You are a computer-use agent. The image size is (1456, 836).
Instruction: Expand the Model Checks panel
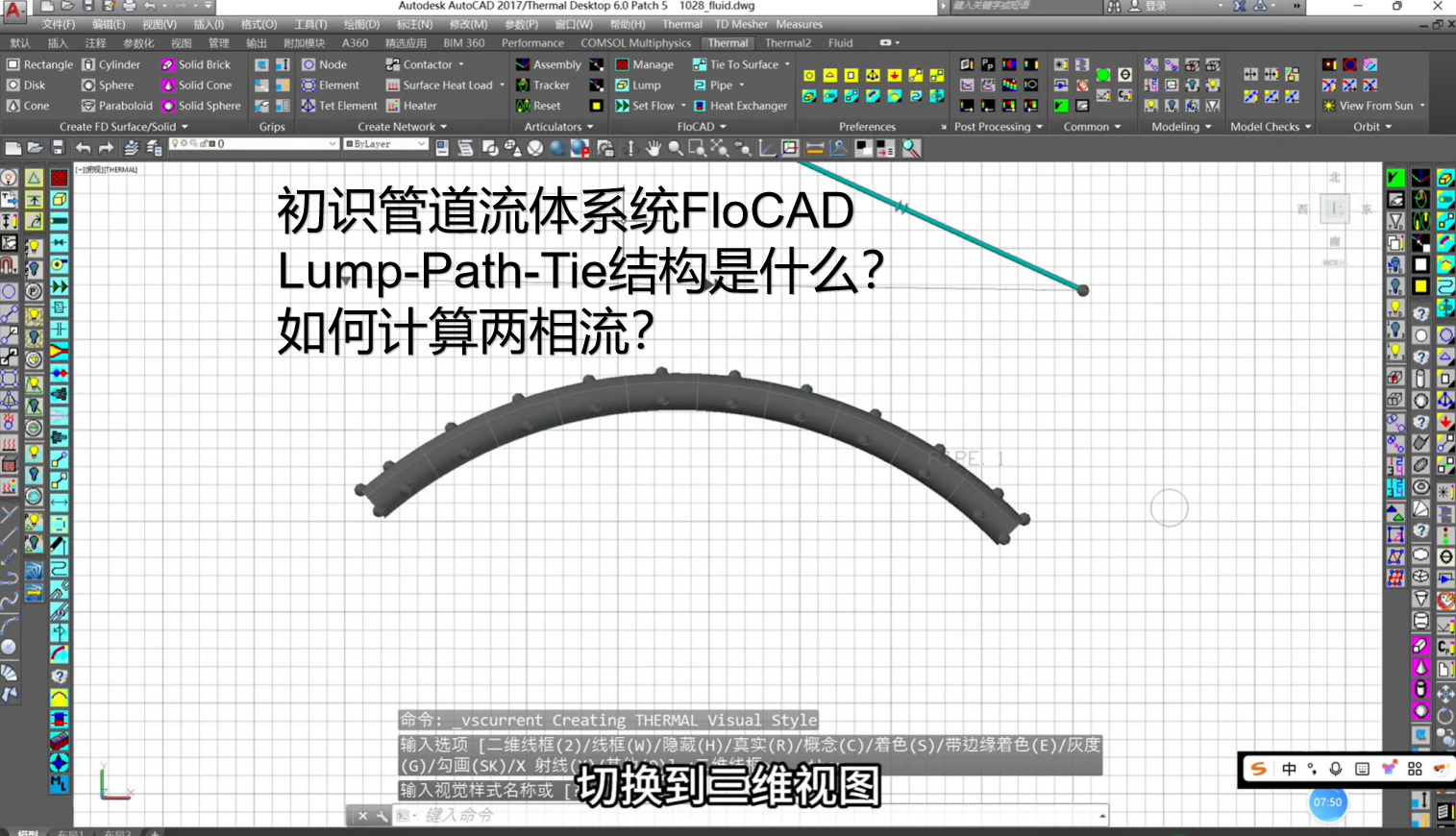1271,127
